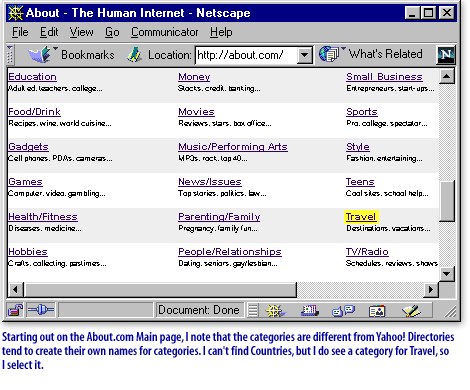Click the vertical scrollbar down arrow

pos(447,274)
